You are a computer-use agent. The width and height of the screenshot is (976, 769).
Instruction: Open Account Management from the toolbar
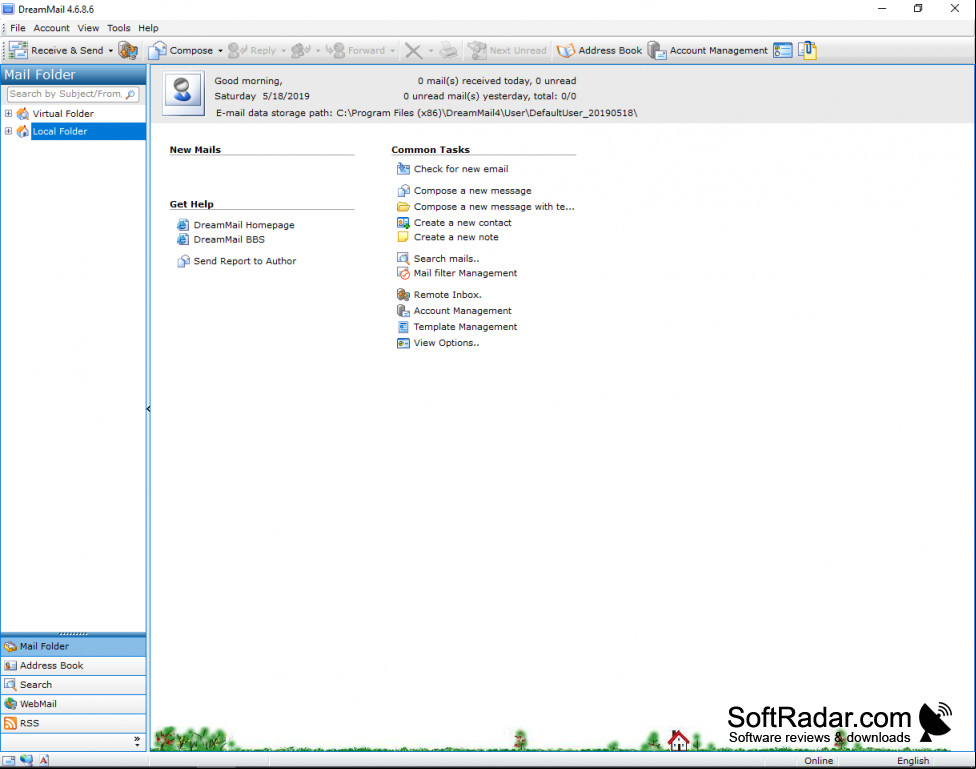(708, 50)
